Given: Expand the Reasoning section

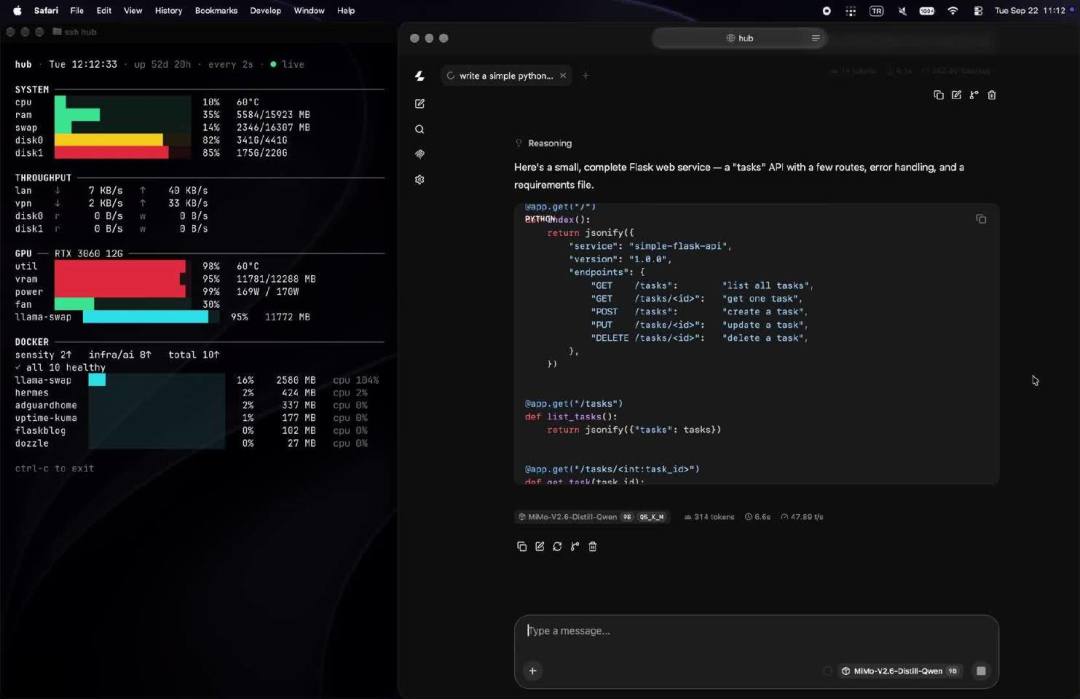Looking at the screenshot, I should (x=543, y=143).
